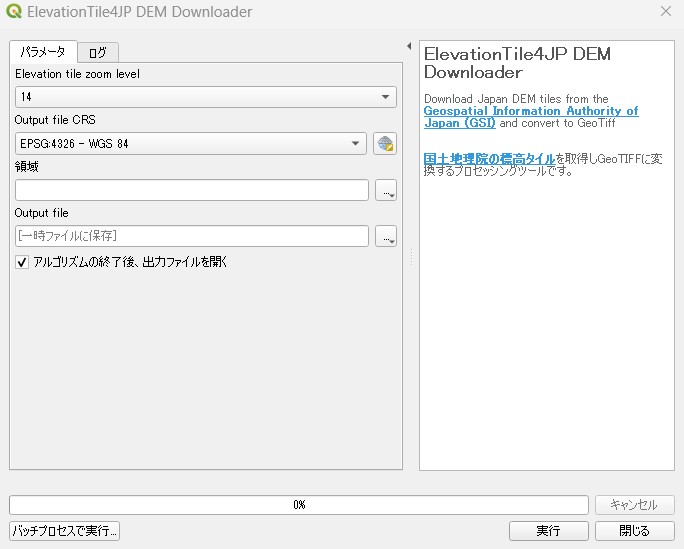The width and height of the screenshot is (684, 549).
Task: Focus the Output file path field
Action: pos(192,236)
